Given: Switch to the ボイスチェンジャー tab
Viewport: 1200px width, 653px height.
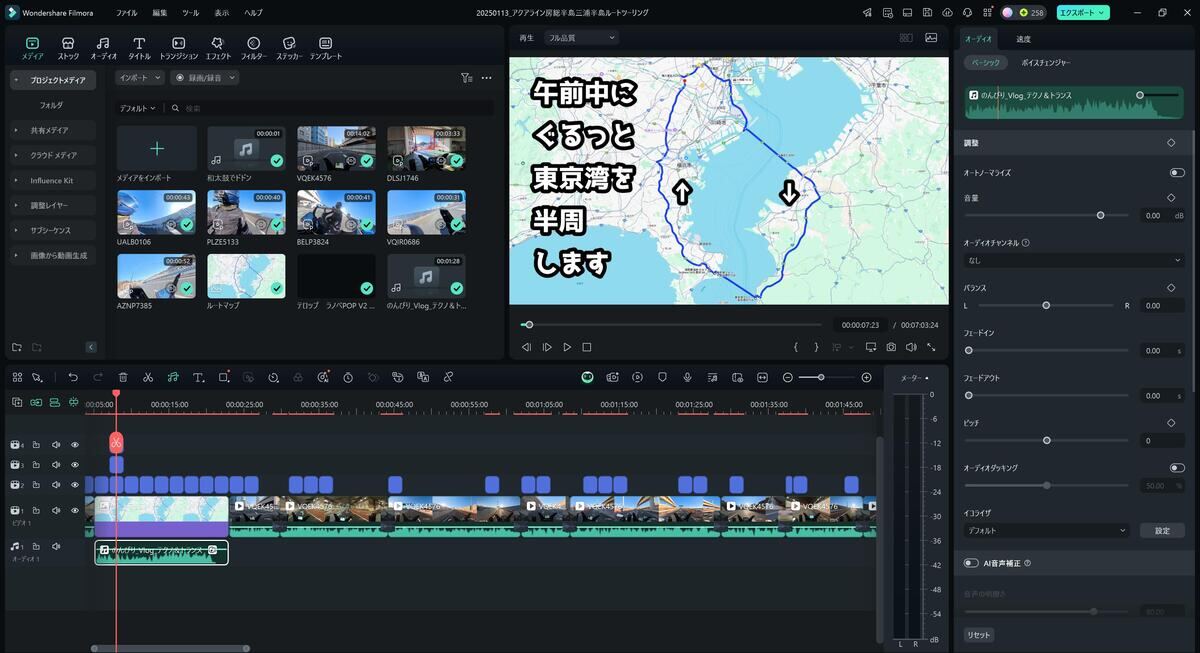Looking at the screenshot, I should 1045,62.
